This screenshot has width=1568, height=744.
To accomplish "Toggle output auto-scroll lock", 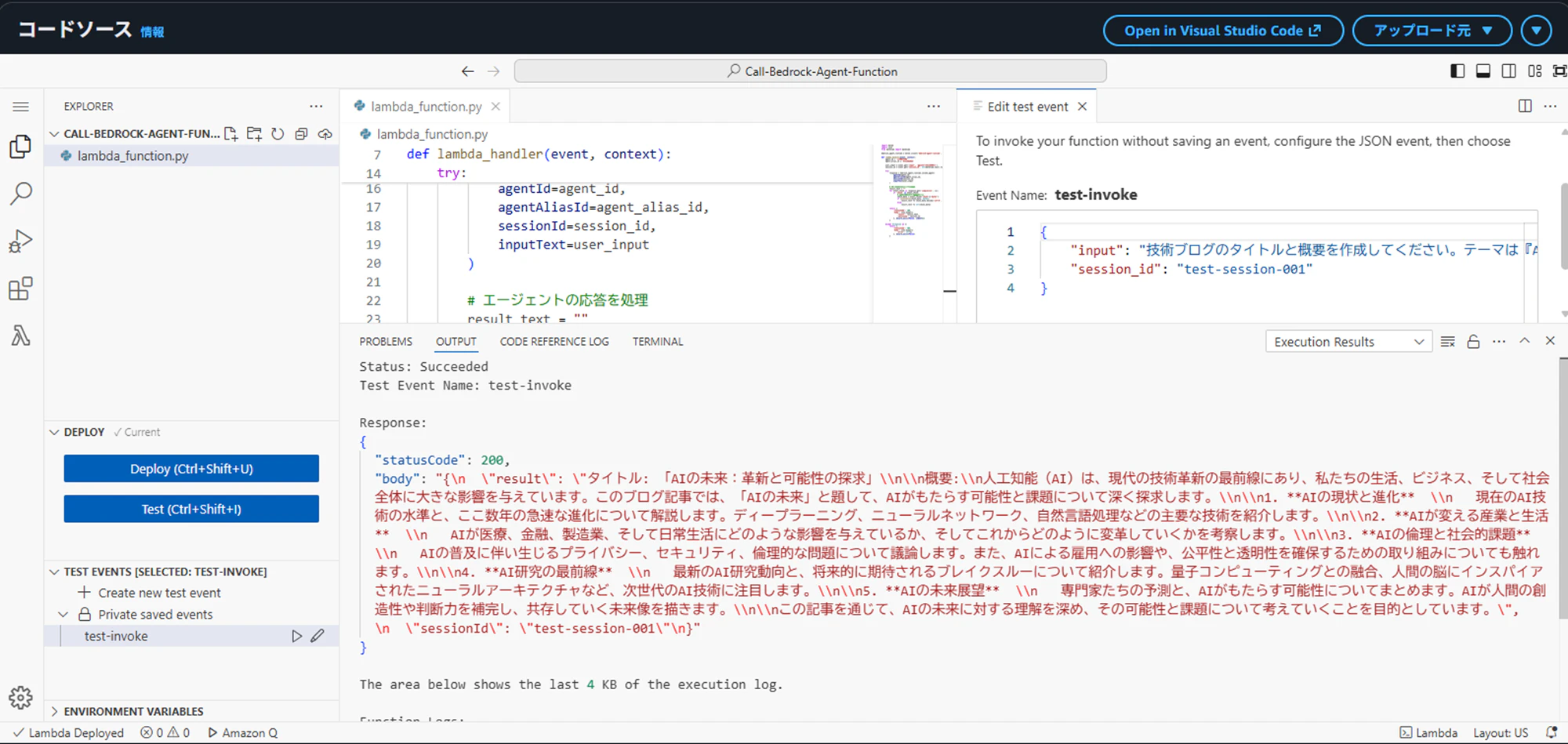I will point(1473,341).
